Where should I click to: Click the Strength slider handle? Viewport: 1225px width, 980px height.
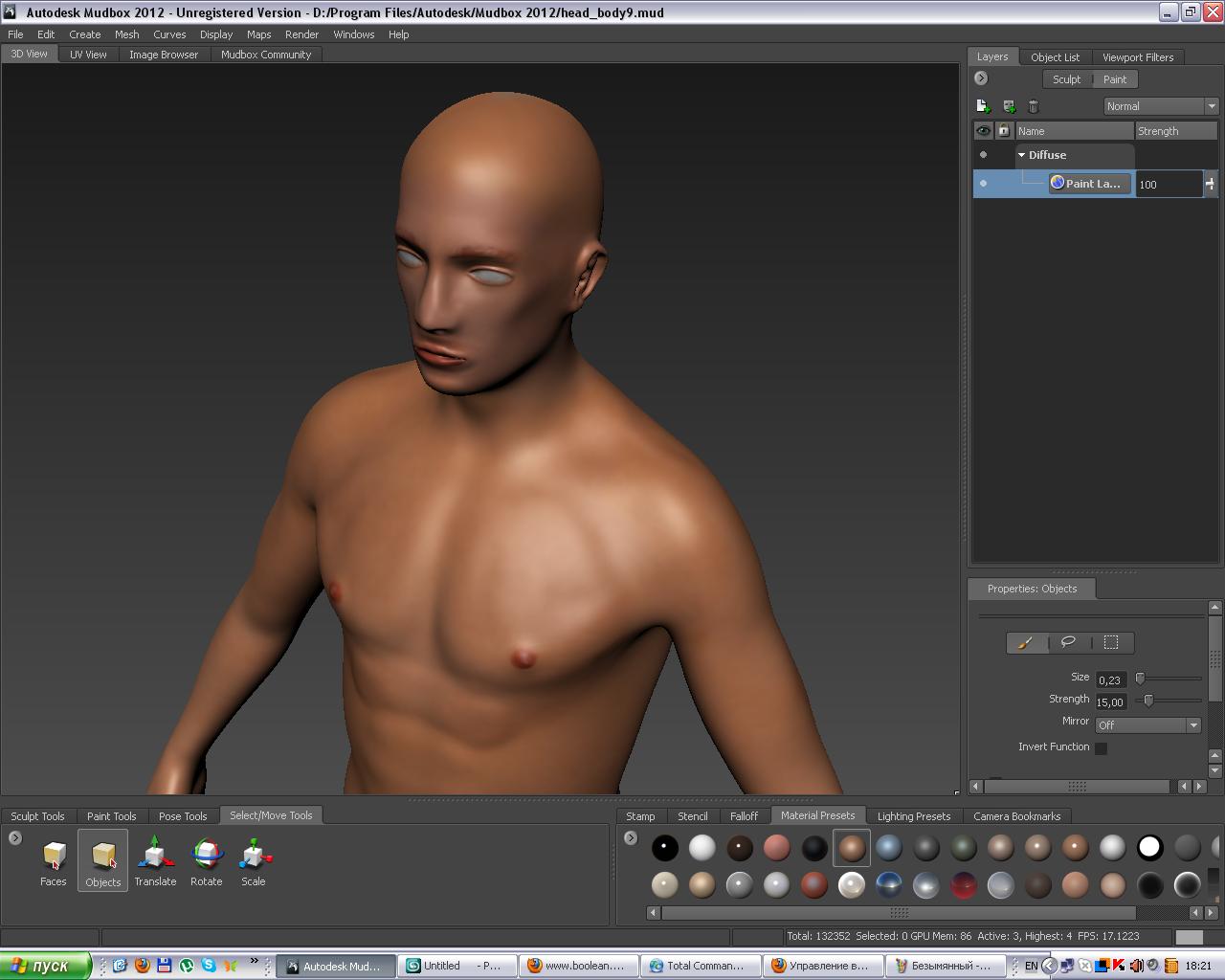[x=1148, y=701]
